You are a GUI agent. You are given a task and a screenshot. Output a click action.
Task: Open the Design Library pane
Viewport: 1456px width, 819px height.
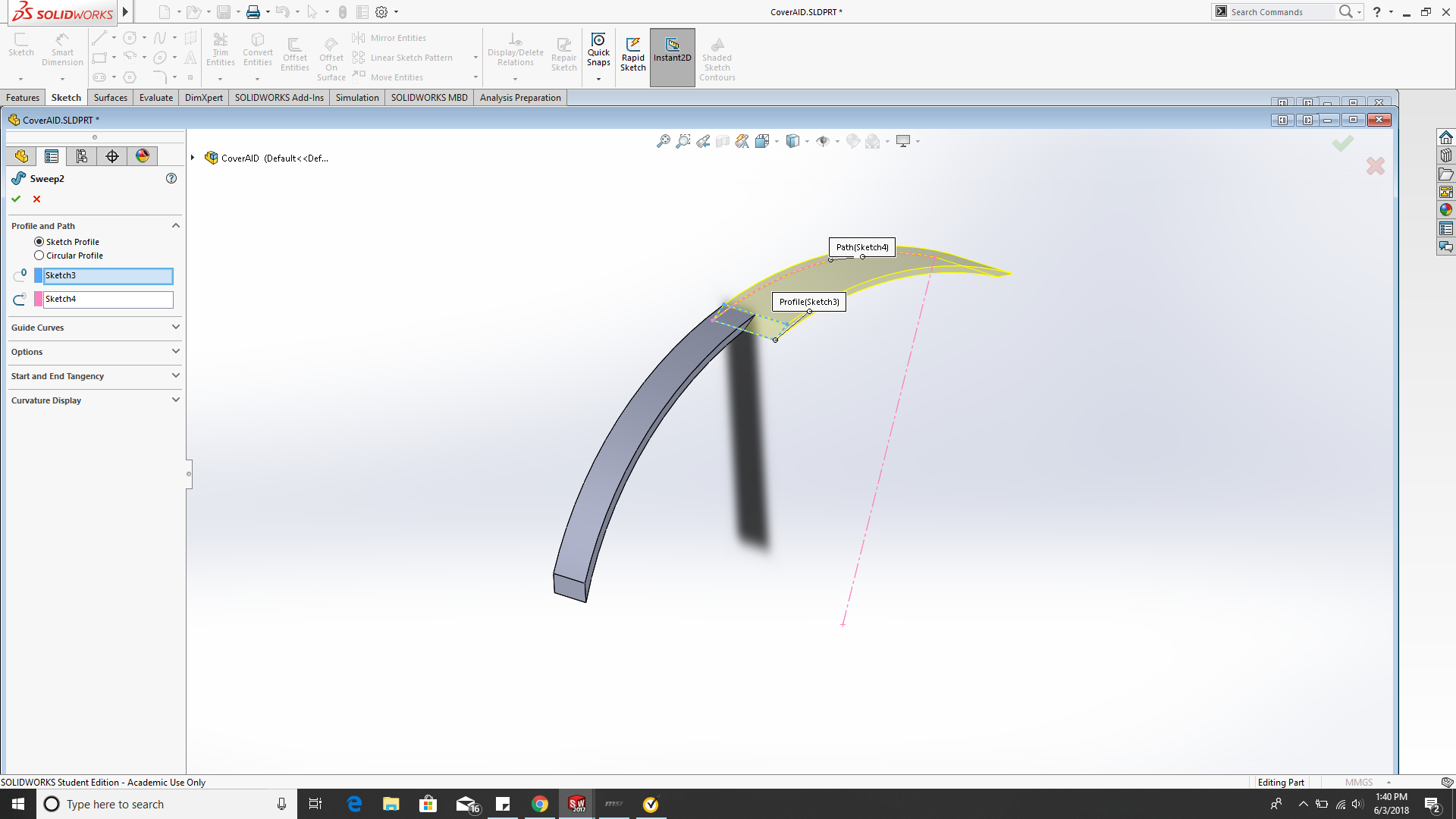click(1446, 155)
